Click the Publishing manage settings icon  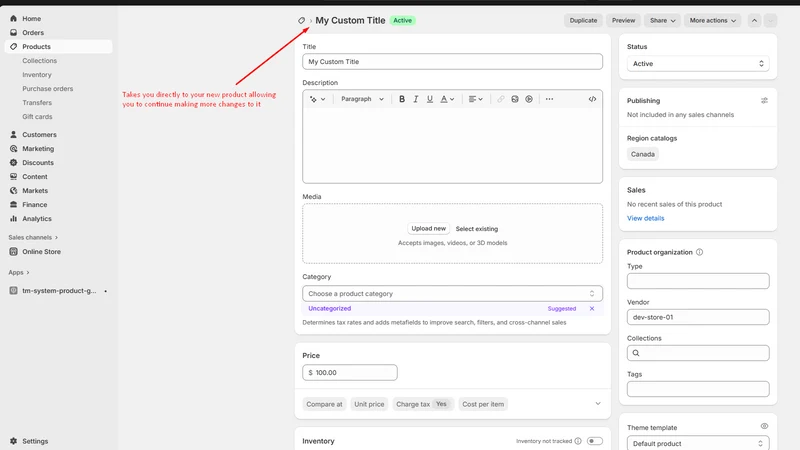pos(764,101)
